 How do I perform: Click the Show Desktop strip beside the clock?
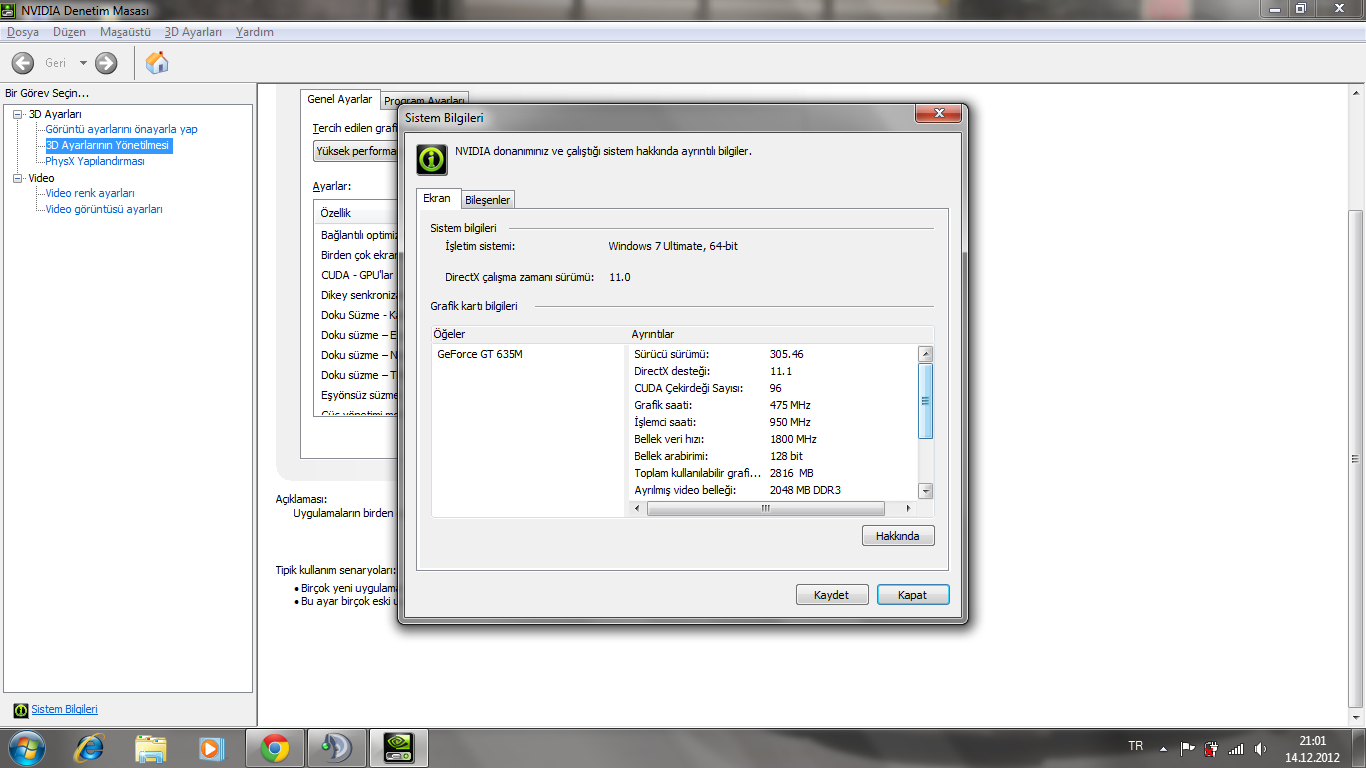point(1359,748)
